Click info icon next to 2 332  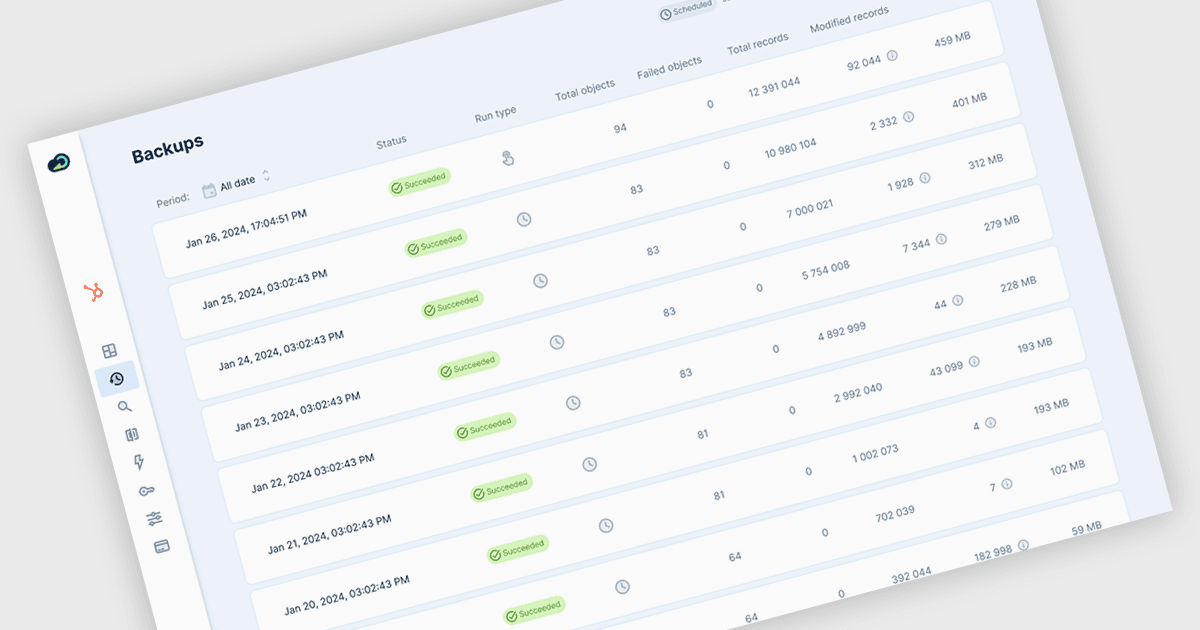tap(908, 116)
